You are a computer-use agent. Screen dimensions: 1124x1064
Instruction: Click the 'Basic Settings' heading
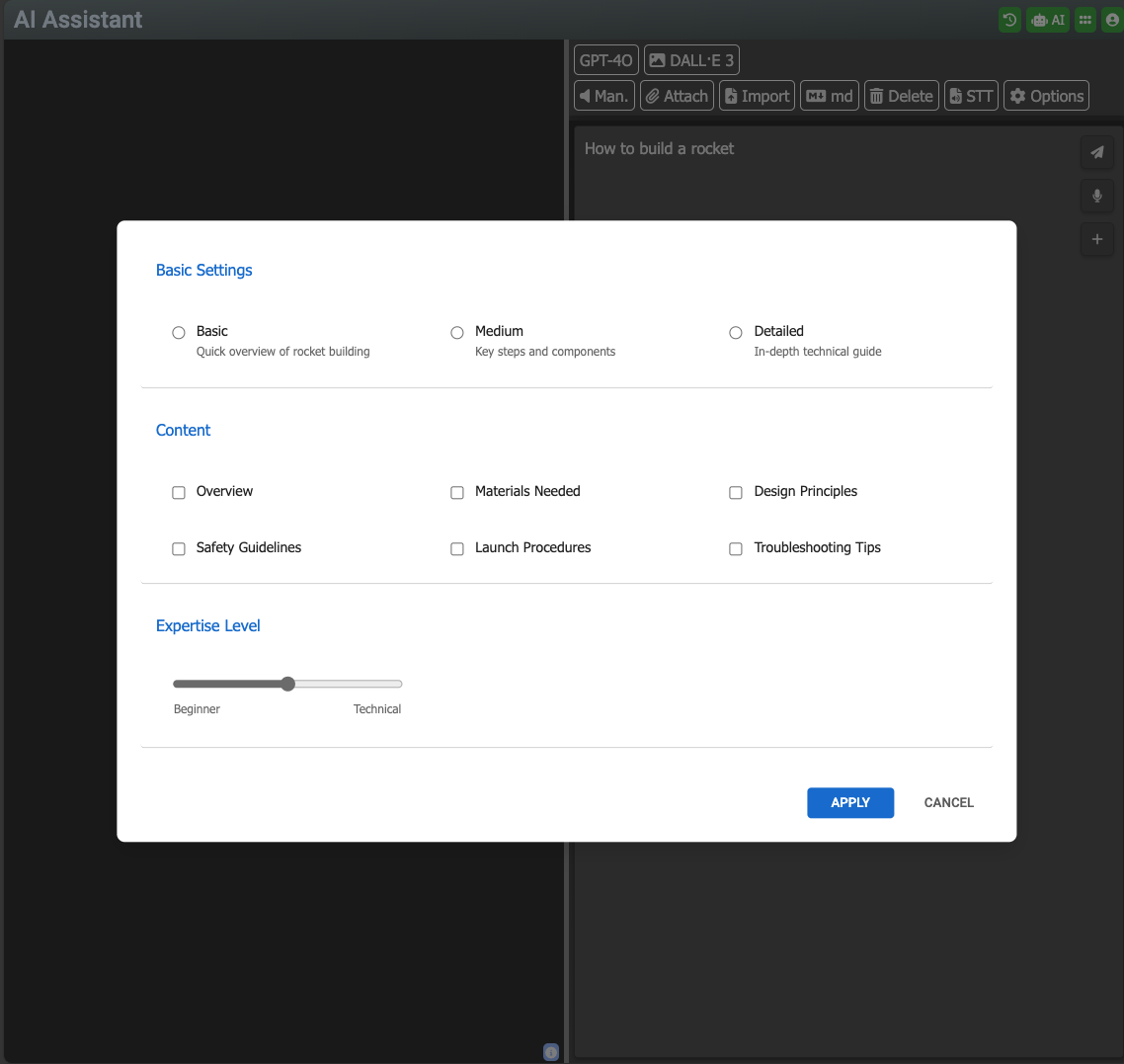[x=204, y=271]
